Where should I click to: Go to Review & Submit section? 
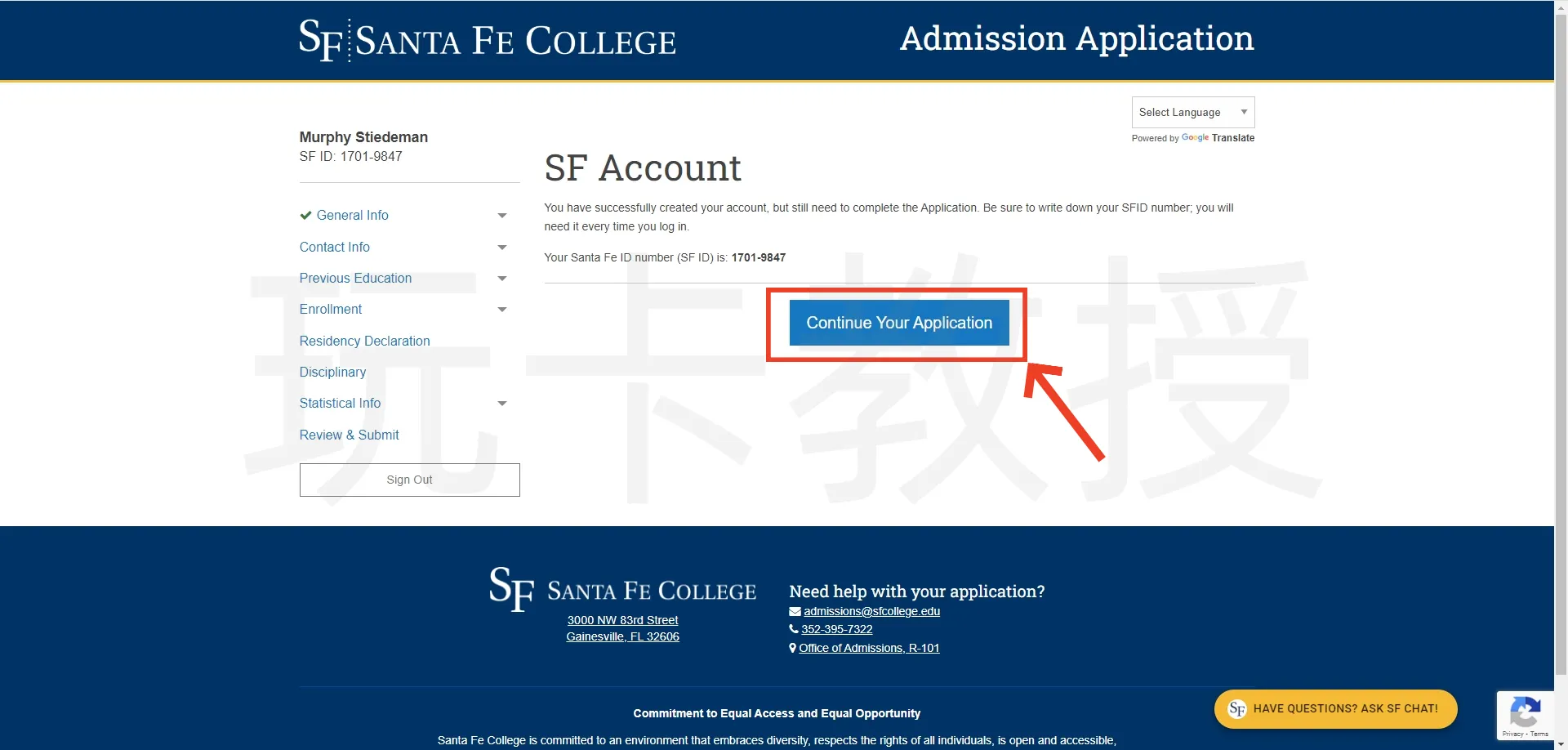(349, 435)
